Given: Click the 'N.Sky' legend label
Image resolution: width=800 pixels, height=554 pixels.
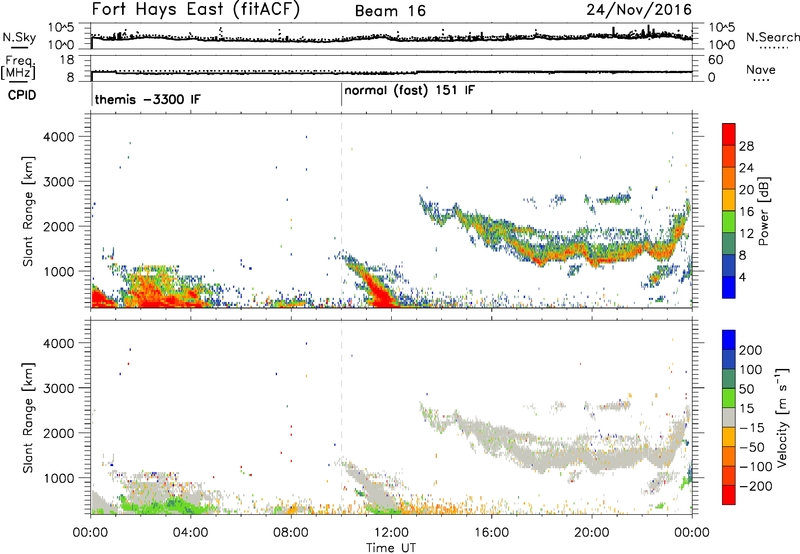Looking at the screenshot, I should [x=19, y=37].
